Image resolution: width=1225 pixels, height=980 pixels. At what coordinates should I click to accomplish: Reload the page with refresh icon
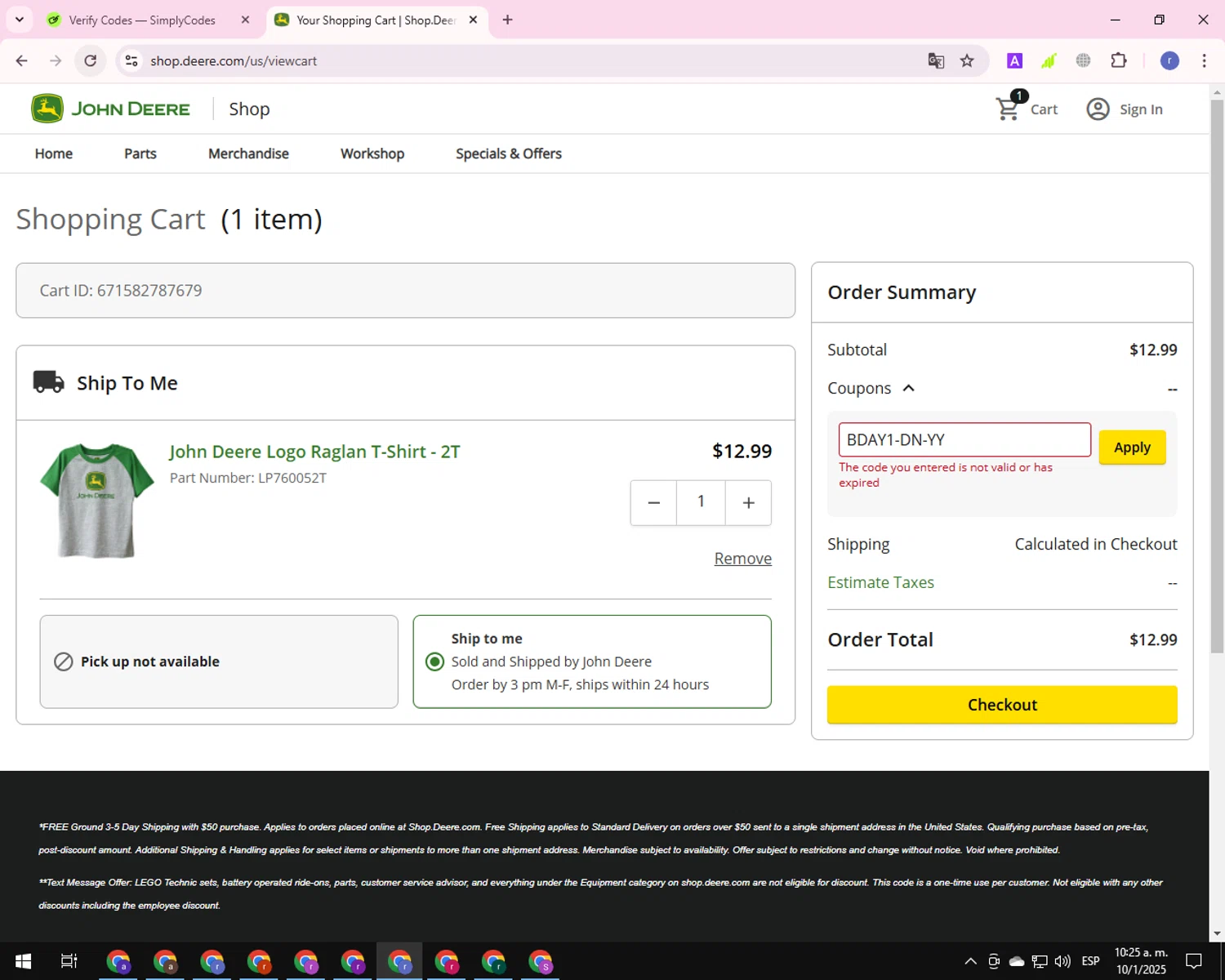(91, 60)
